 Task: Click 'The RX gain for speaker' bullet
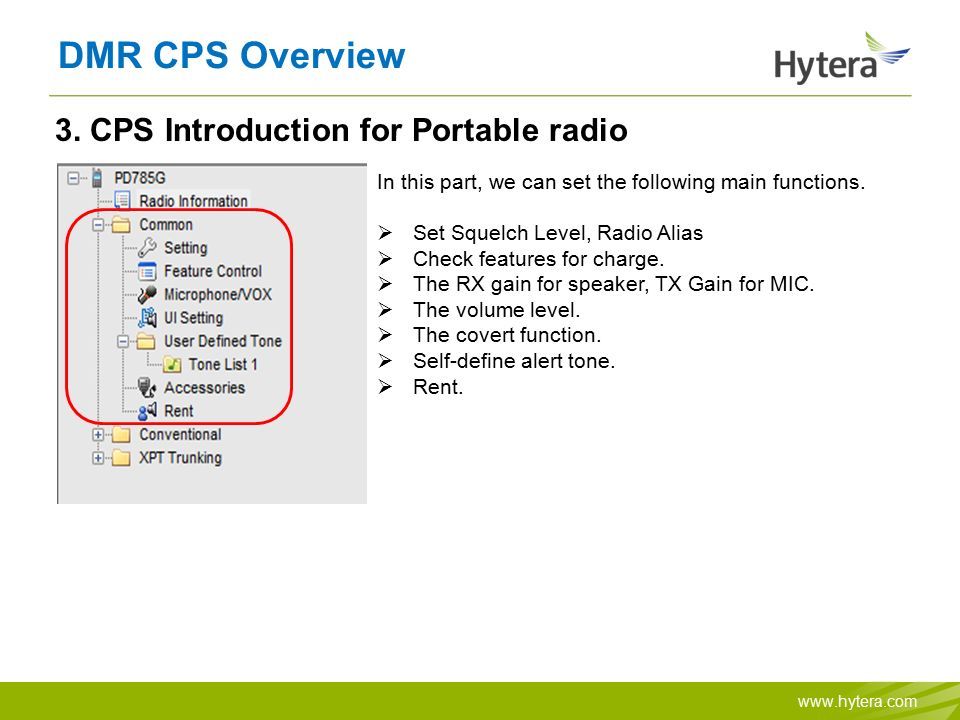[x=613, y=284]
